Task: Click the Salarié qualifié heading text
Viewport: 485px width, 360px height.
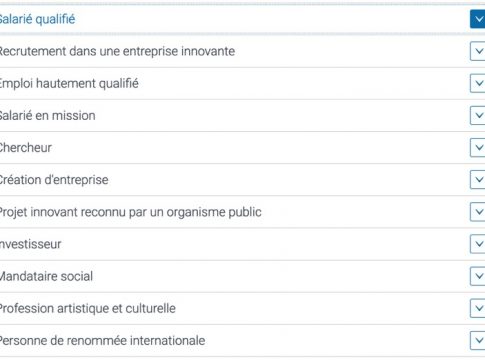Action: [x=37, y=19]
